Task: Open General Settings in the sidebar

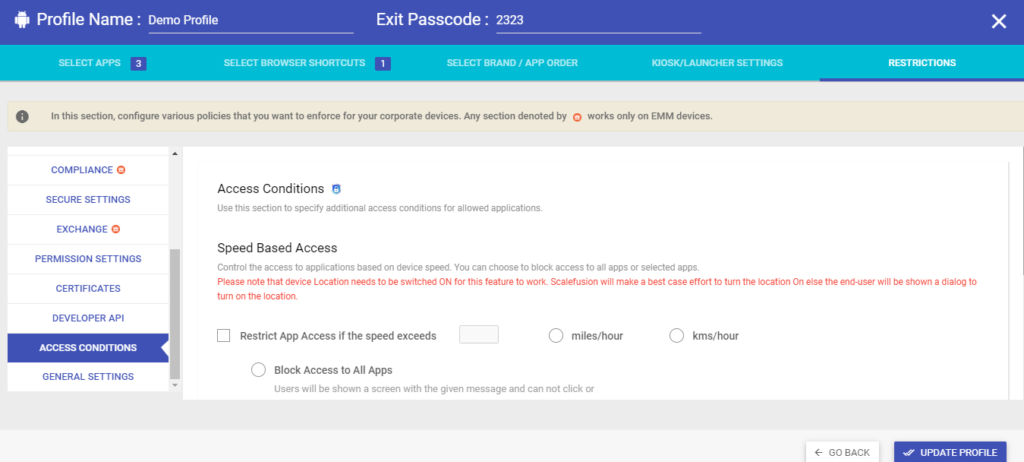Action: click(88, 377)
